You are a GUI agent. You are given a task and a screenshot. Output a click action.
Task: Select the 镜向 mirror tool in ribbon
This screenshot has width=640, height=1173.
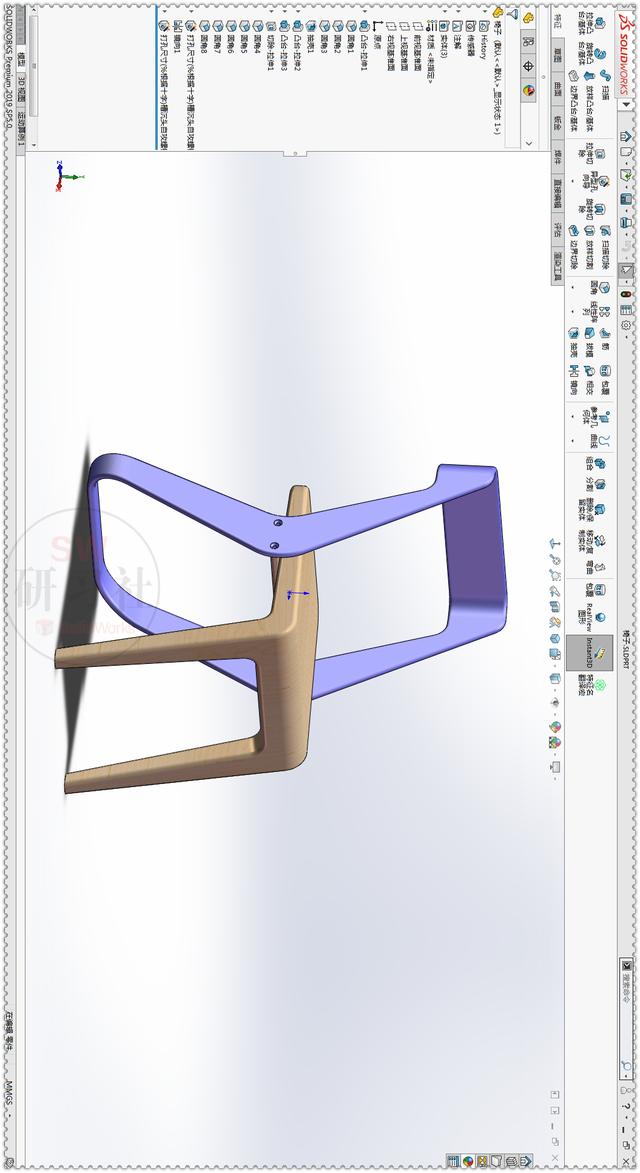573,379
